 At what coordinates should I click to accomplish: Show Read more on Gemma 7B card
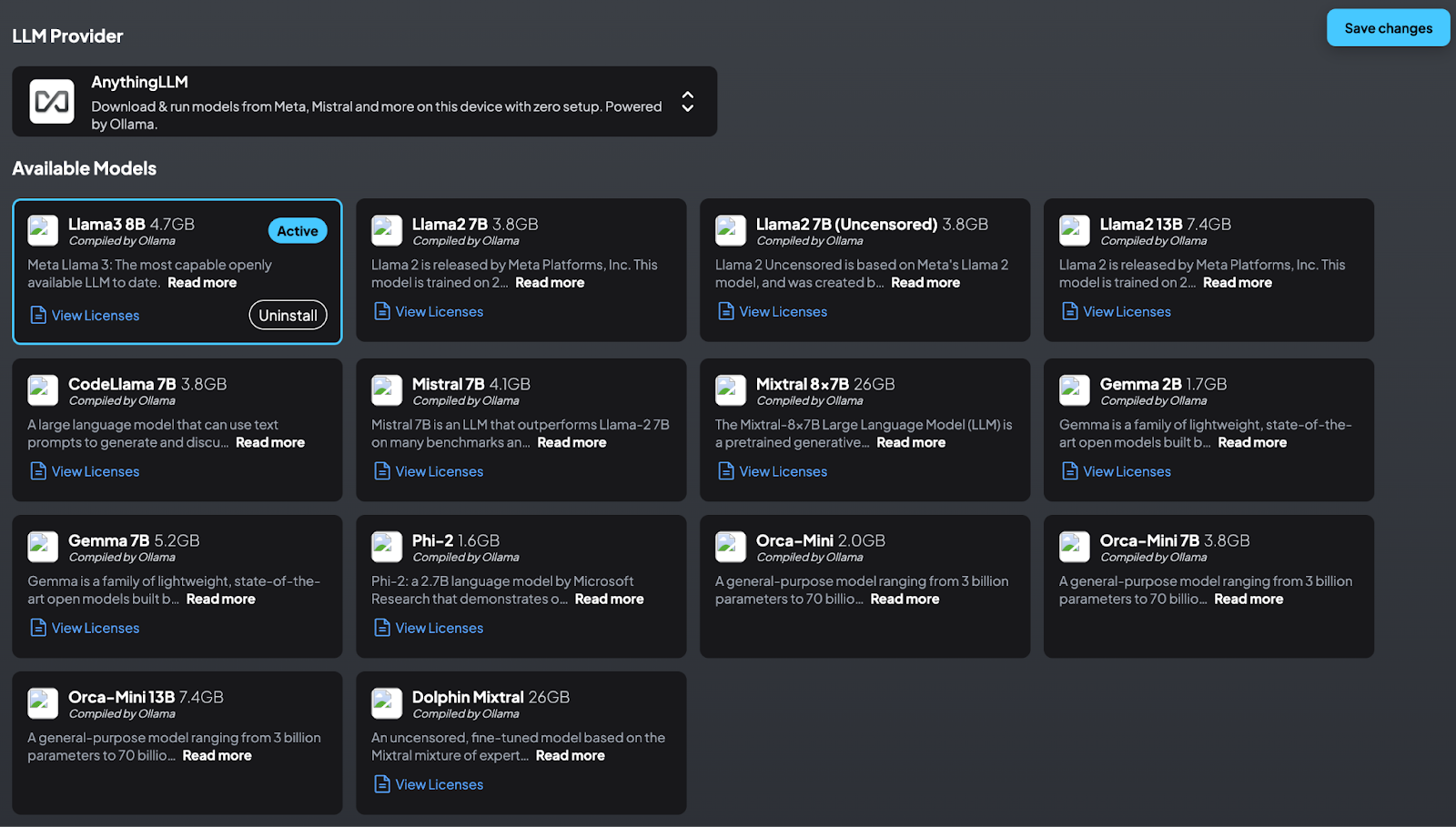coord(221,600)
